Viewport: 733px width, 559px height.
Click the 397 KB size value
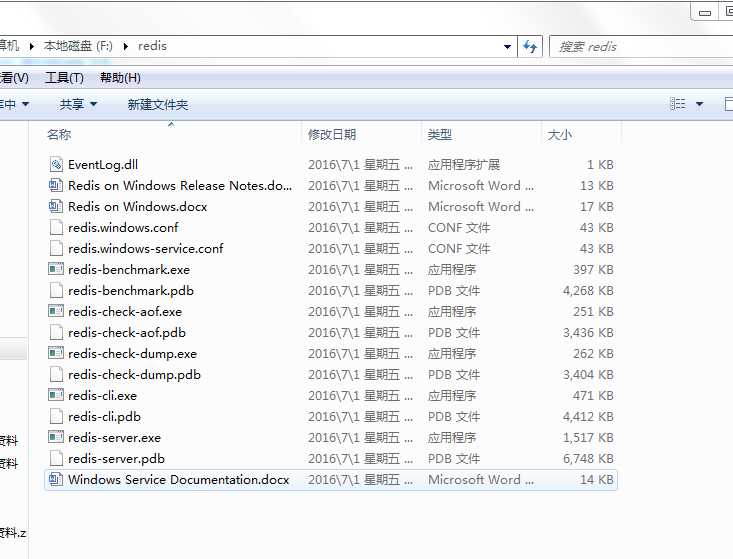tap(593, 269)
